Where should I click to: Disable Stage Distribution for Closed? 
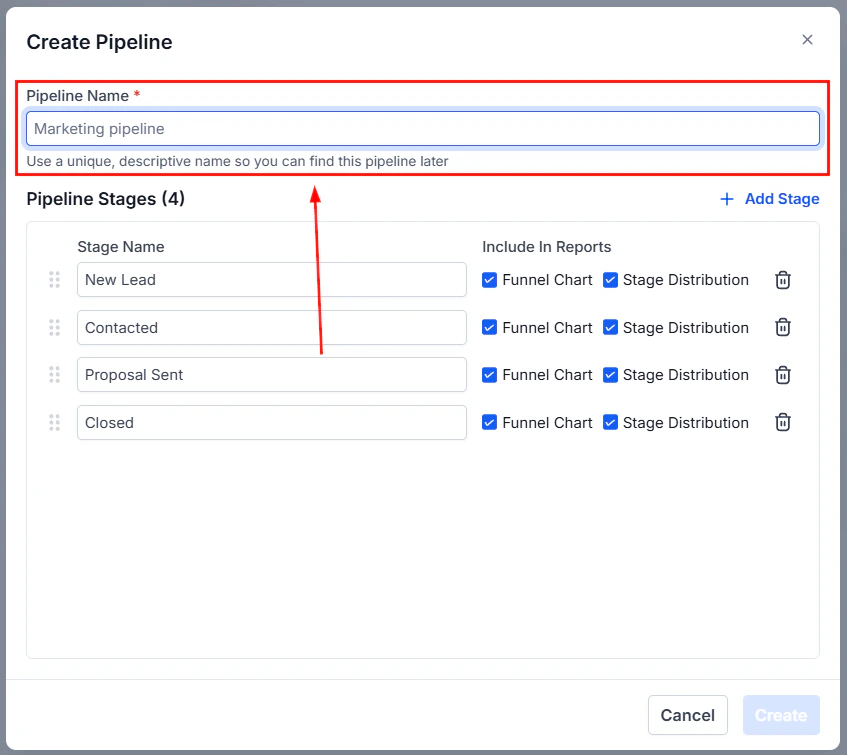(x=611, y=422)
